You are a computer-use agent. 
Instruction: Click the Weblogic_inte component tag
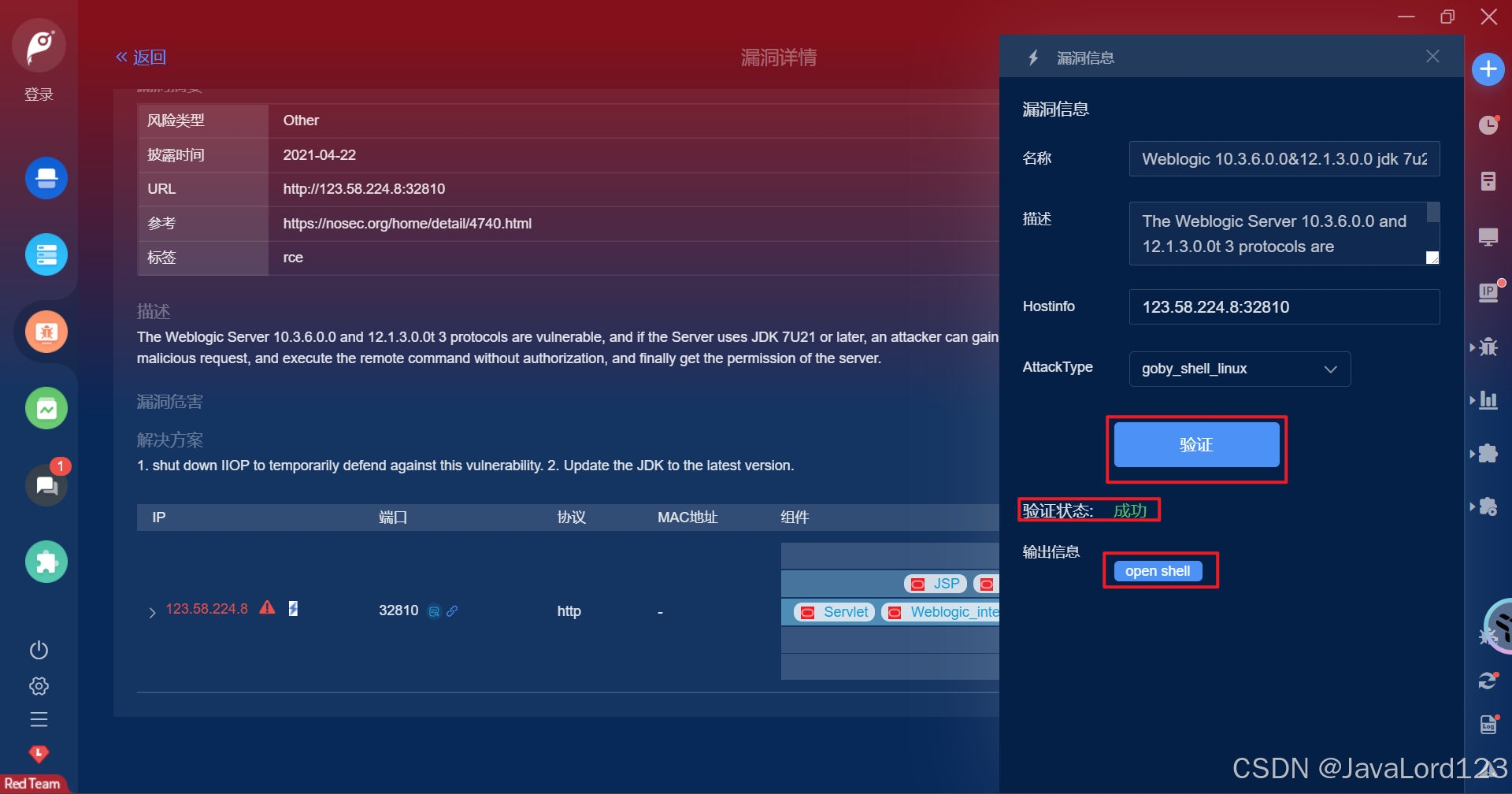coord(940,612)
